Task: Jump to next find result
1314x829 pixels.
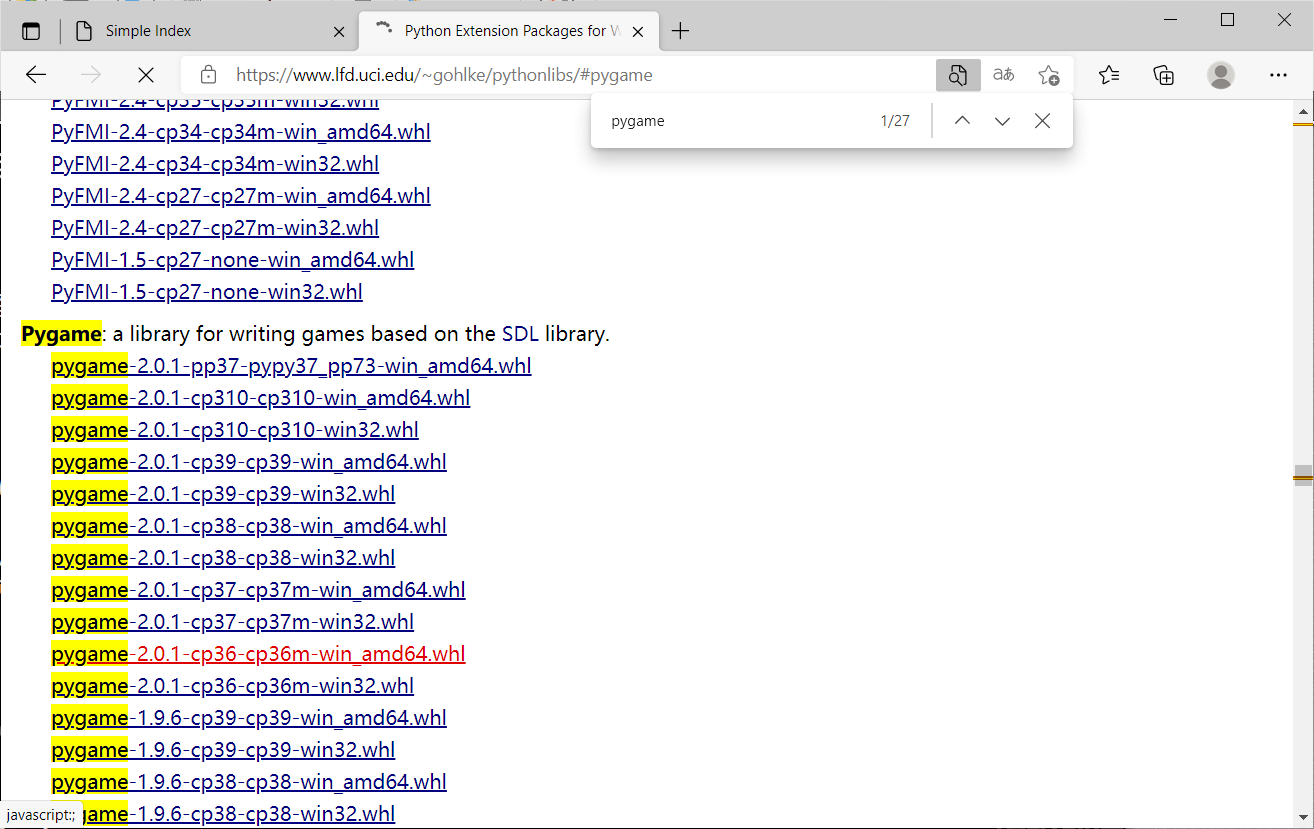Action: tap(1002, 121)
